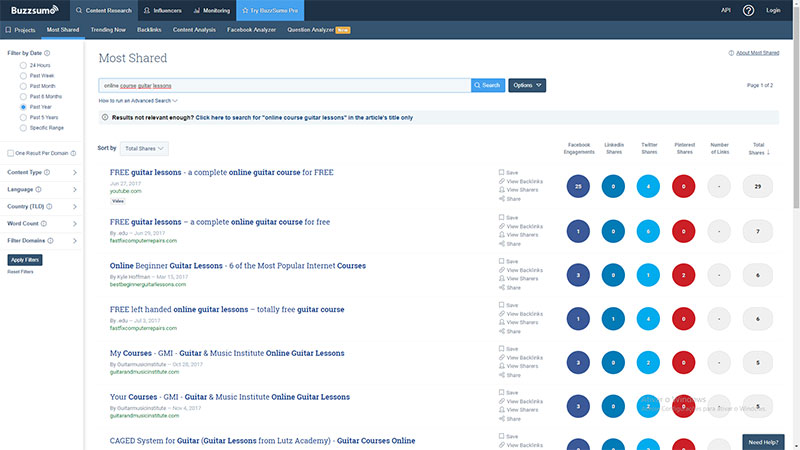
Task: Select the Past Year date filter
Action: pos(23,107)
